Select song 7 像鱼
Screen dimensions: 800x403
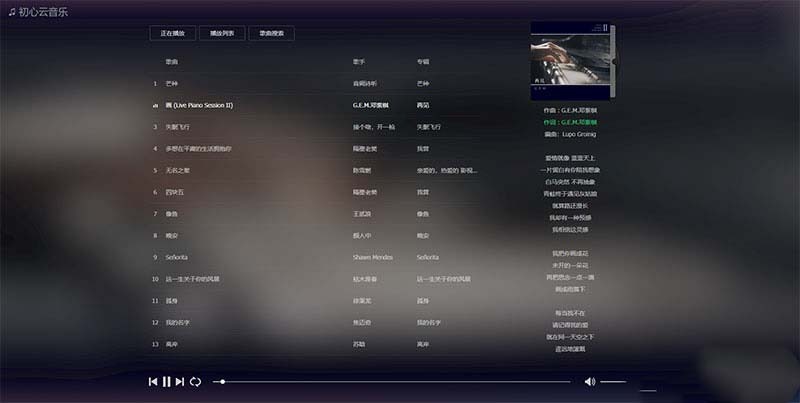(x=171, y=214)
